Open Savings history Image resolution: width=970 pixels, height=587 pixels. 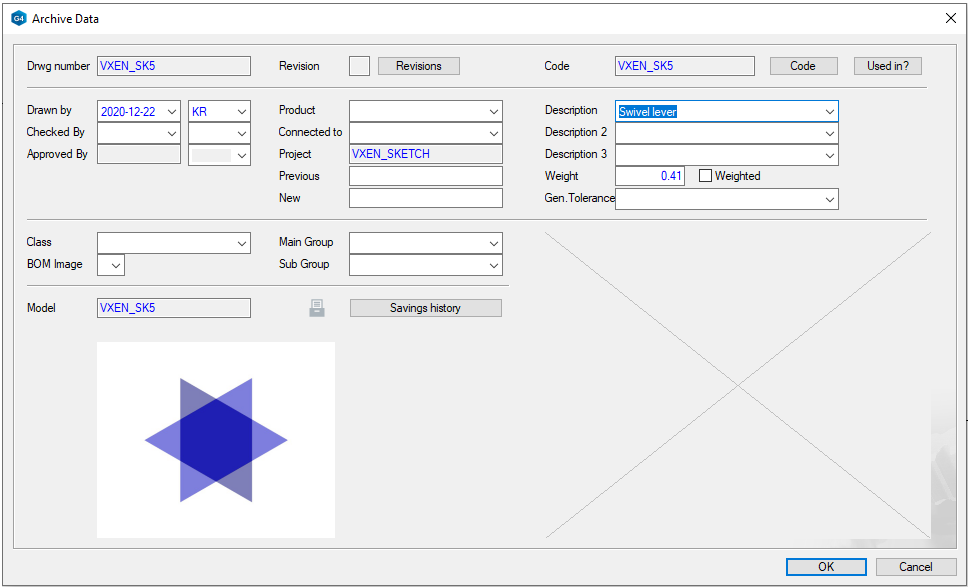[x=425, y=308]
